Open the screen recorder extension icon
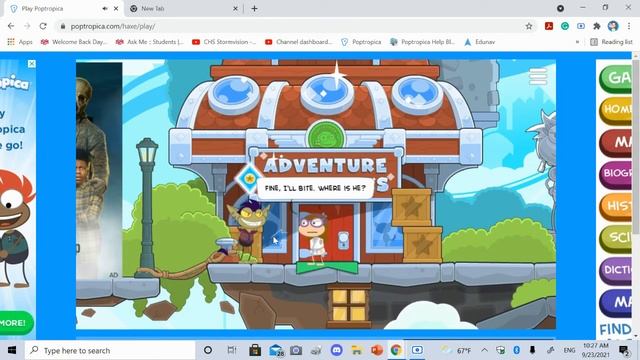Viewport: 640px width, 360px height. point(581,26)
